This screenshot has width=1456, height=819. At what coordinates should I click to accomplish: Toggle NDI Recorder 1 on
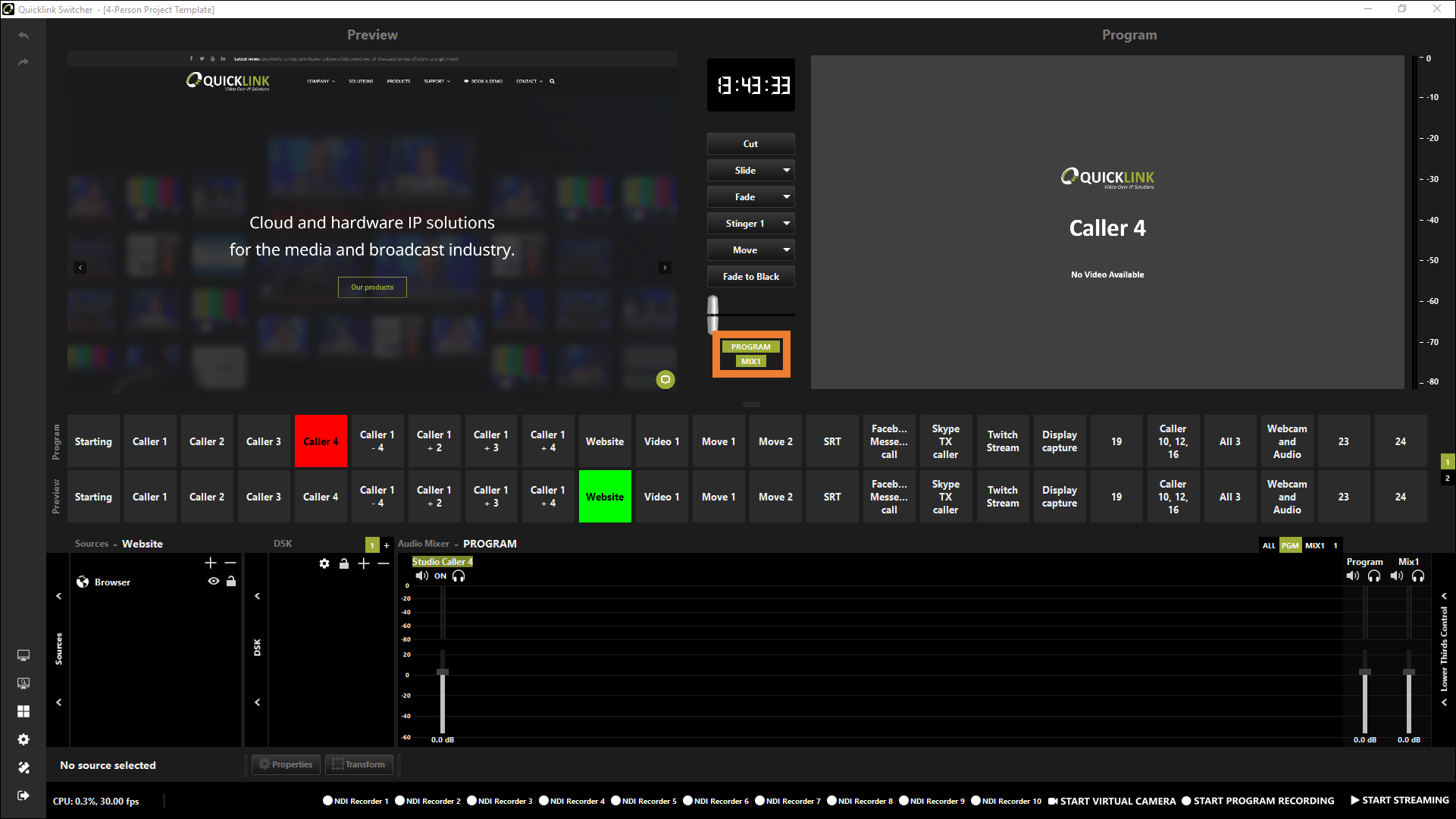coord(328,801)
